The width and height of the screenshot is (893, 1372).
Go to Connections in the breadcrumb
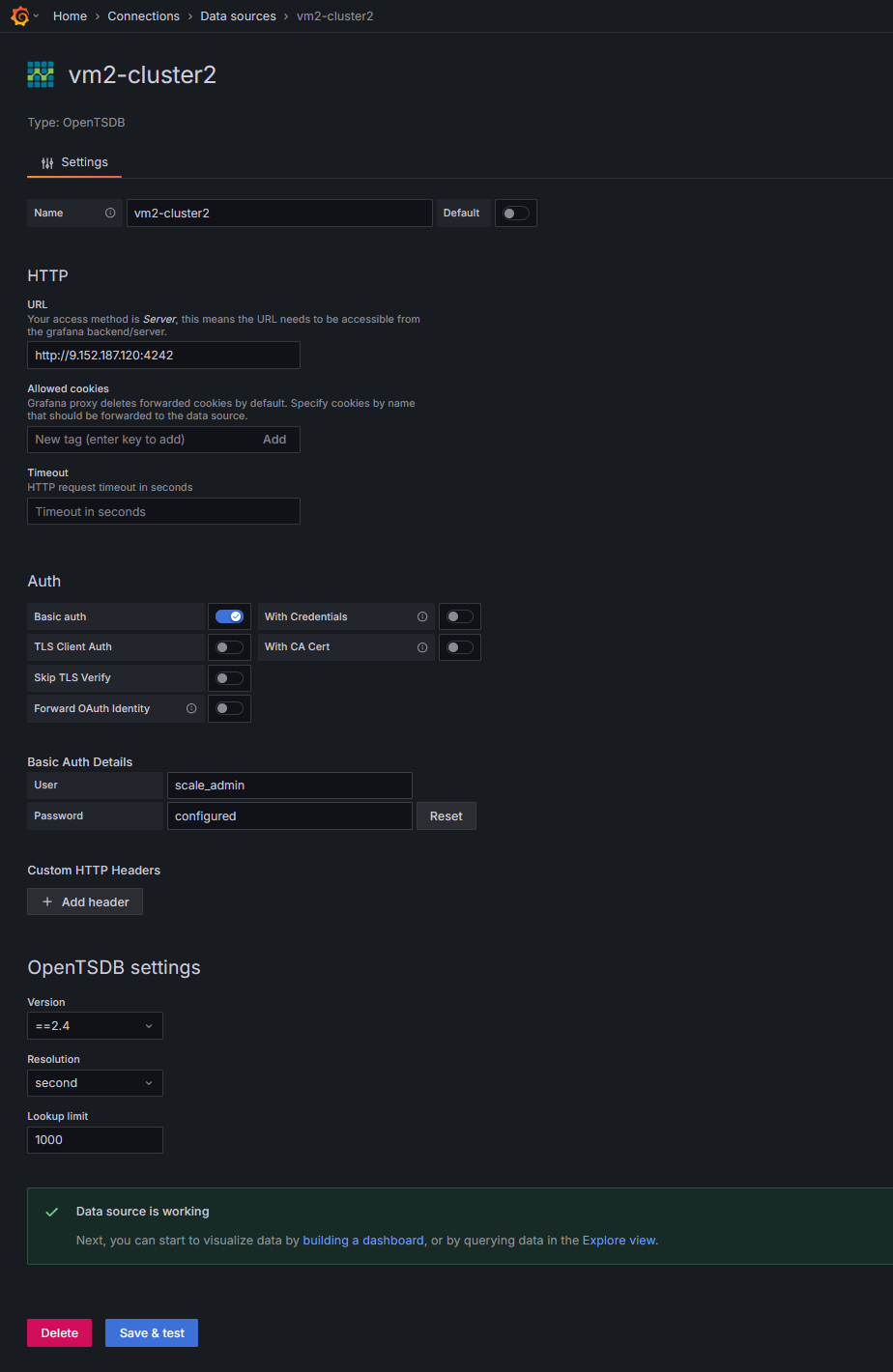tap(143, 16)
